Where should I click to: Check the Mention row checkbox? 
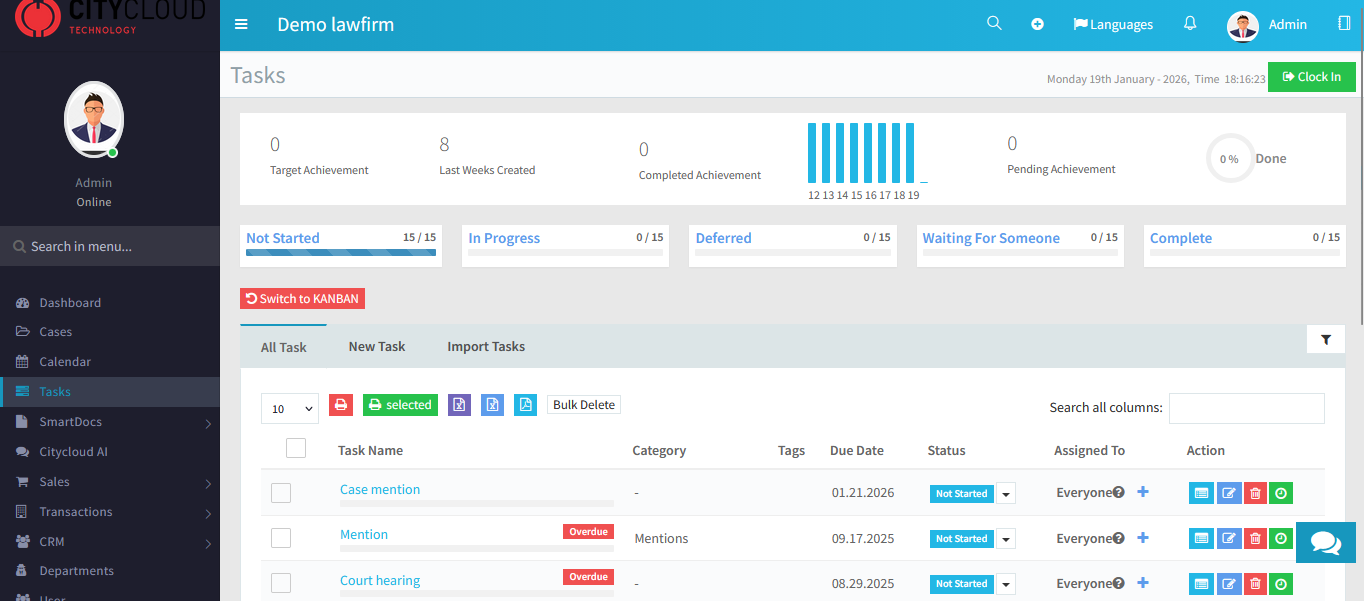click(x=281, y=538)
